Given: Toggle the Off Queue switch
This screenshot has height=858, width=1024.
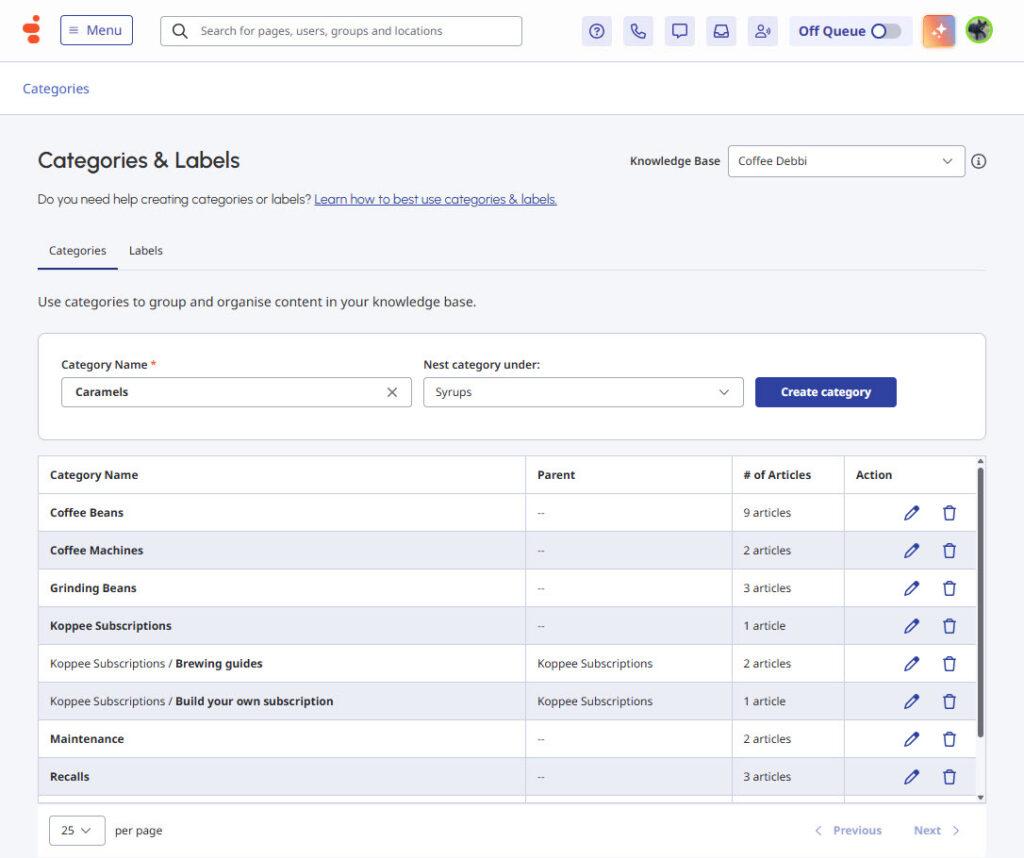Looking at the screenshot, I should [x=885, y=31].
